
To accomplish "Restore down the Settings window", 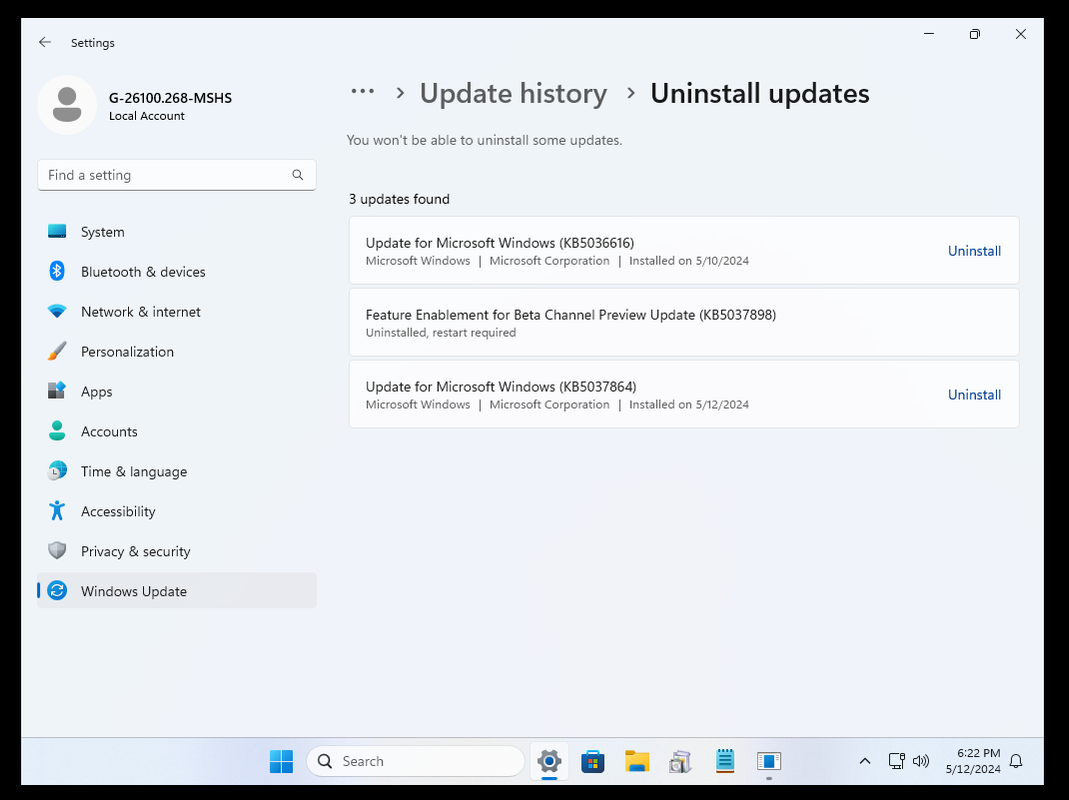I will click(x=975, y=33).
